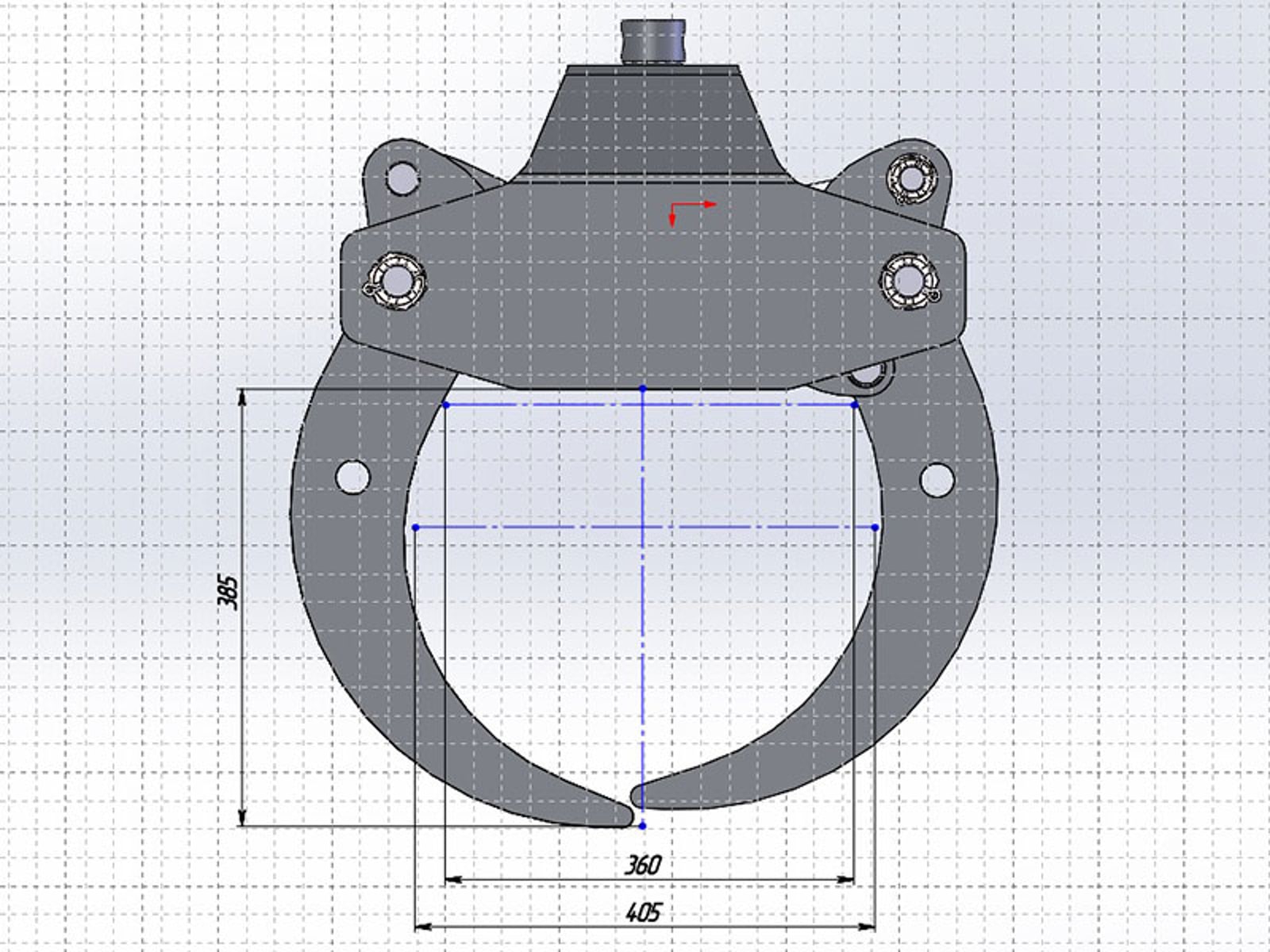The width and height of the screenshot is (1270, 952).
Task: Click the hole in the left claw arm
Action: tap(353, 476)
